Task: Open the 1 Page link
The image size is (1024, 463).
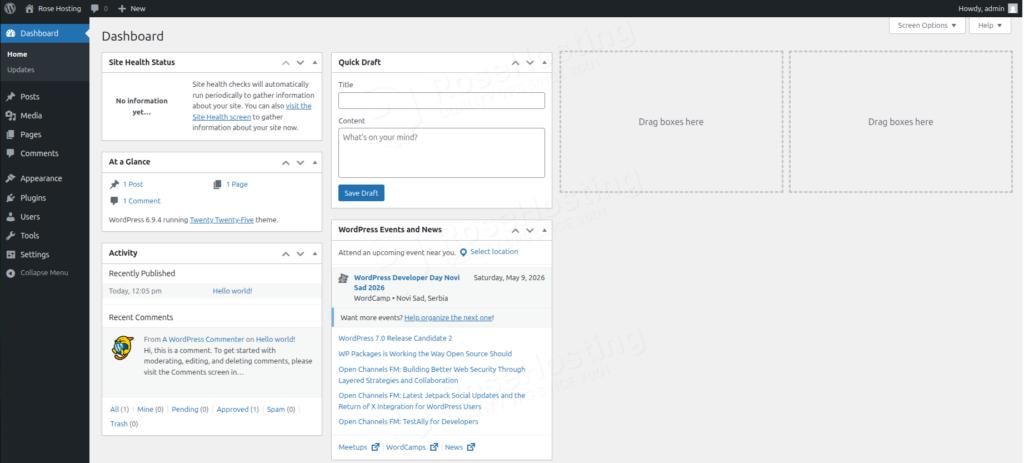Action: tap(236, 184)
